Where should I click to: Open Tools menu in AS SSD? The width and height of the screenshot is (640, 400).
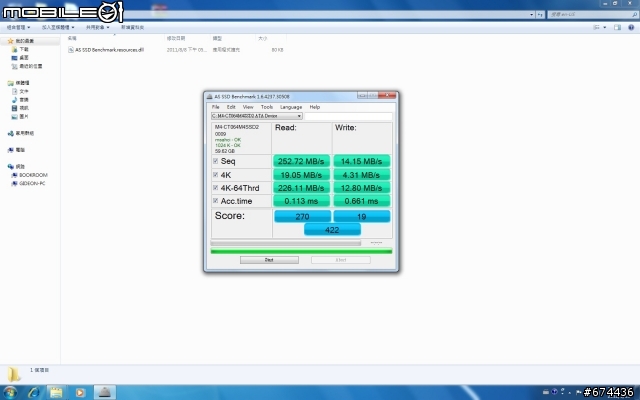pos(267,107)
